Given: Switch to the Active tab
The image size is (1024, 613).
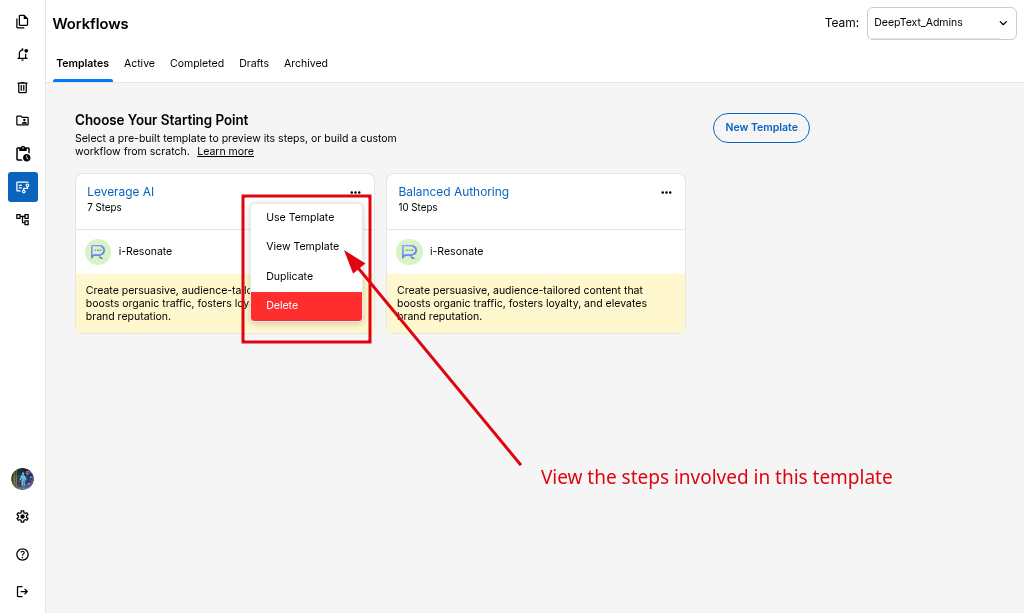Looking at the screenshot, I should (x=139, y=63).
